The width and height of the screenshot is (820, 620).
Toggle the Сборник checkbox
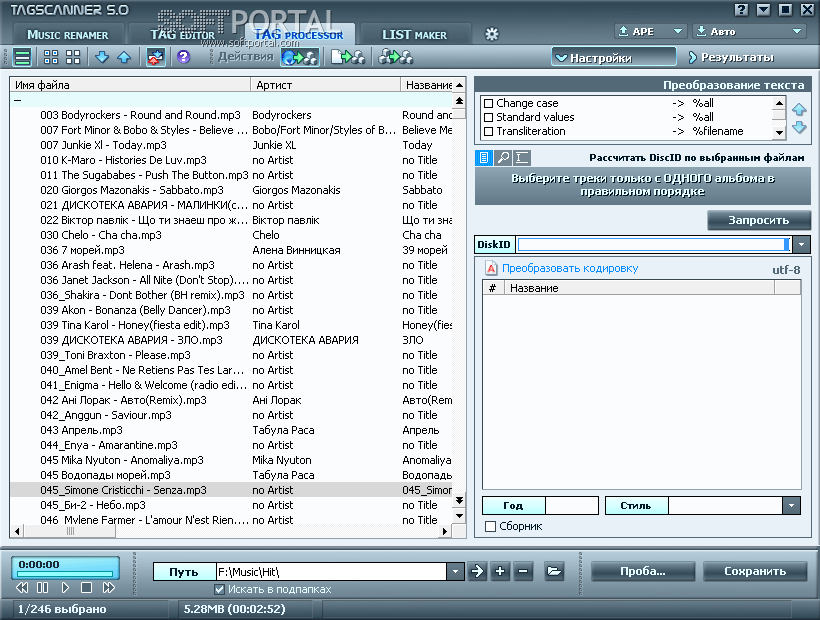tap(490, 526)
